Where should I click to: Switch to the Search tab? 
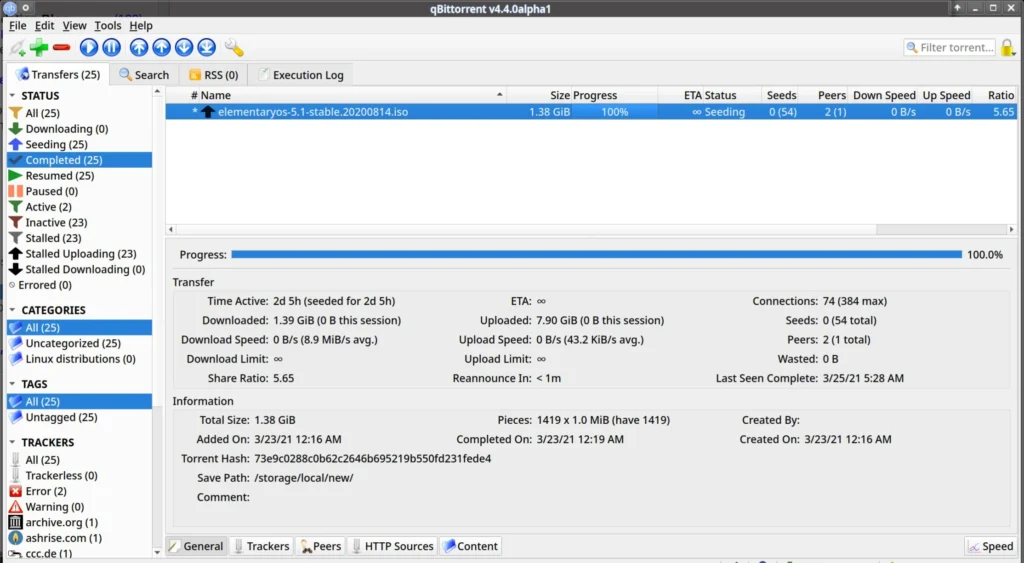144,74
